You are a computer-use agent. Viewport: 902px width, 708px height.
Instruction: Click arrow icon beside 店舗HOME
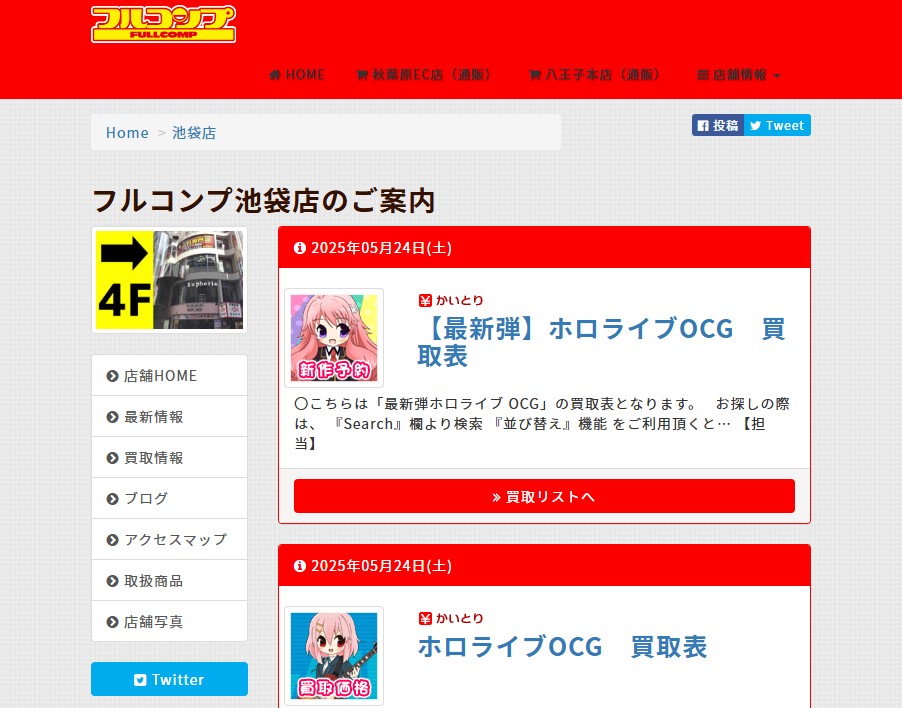click(x=112, y=376)
